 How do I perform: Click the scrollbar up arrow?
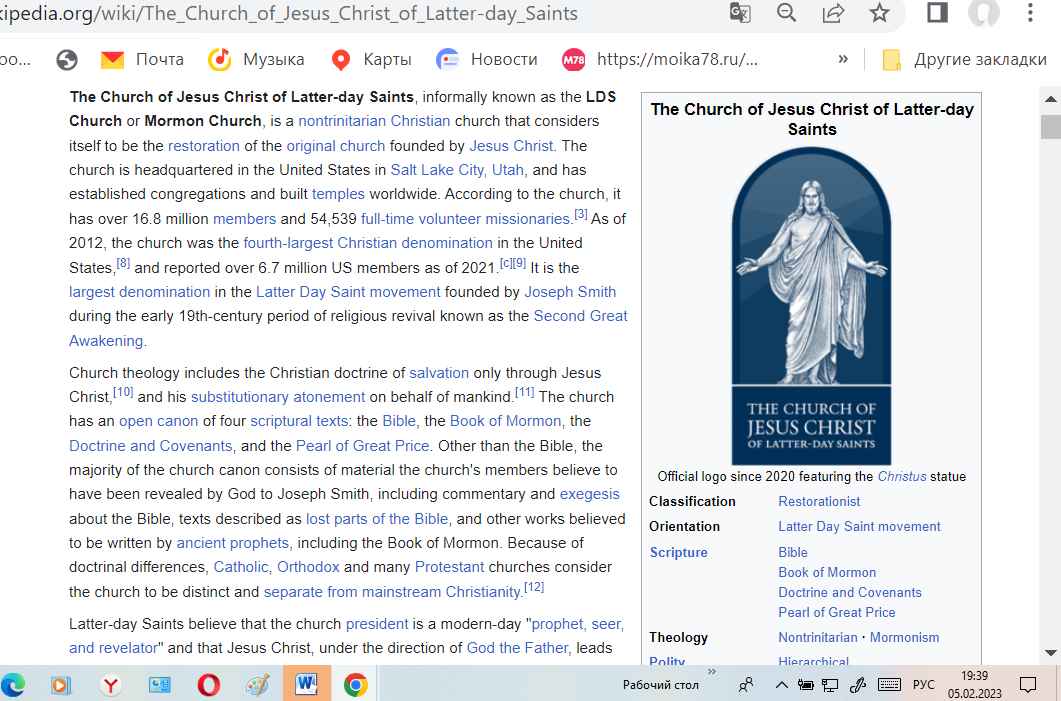[1051, 99]
